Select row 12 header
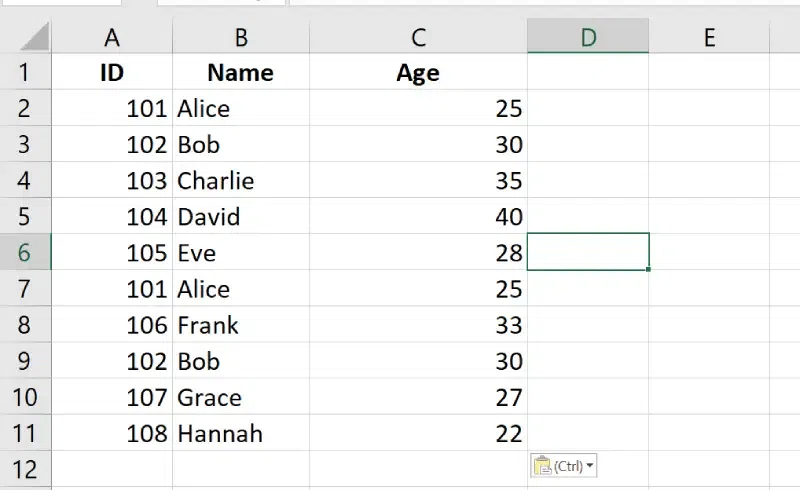This screenshot has height=490, width=800. 25,469
